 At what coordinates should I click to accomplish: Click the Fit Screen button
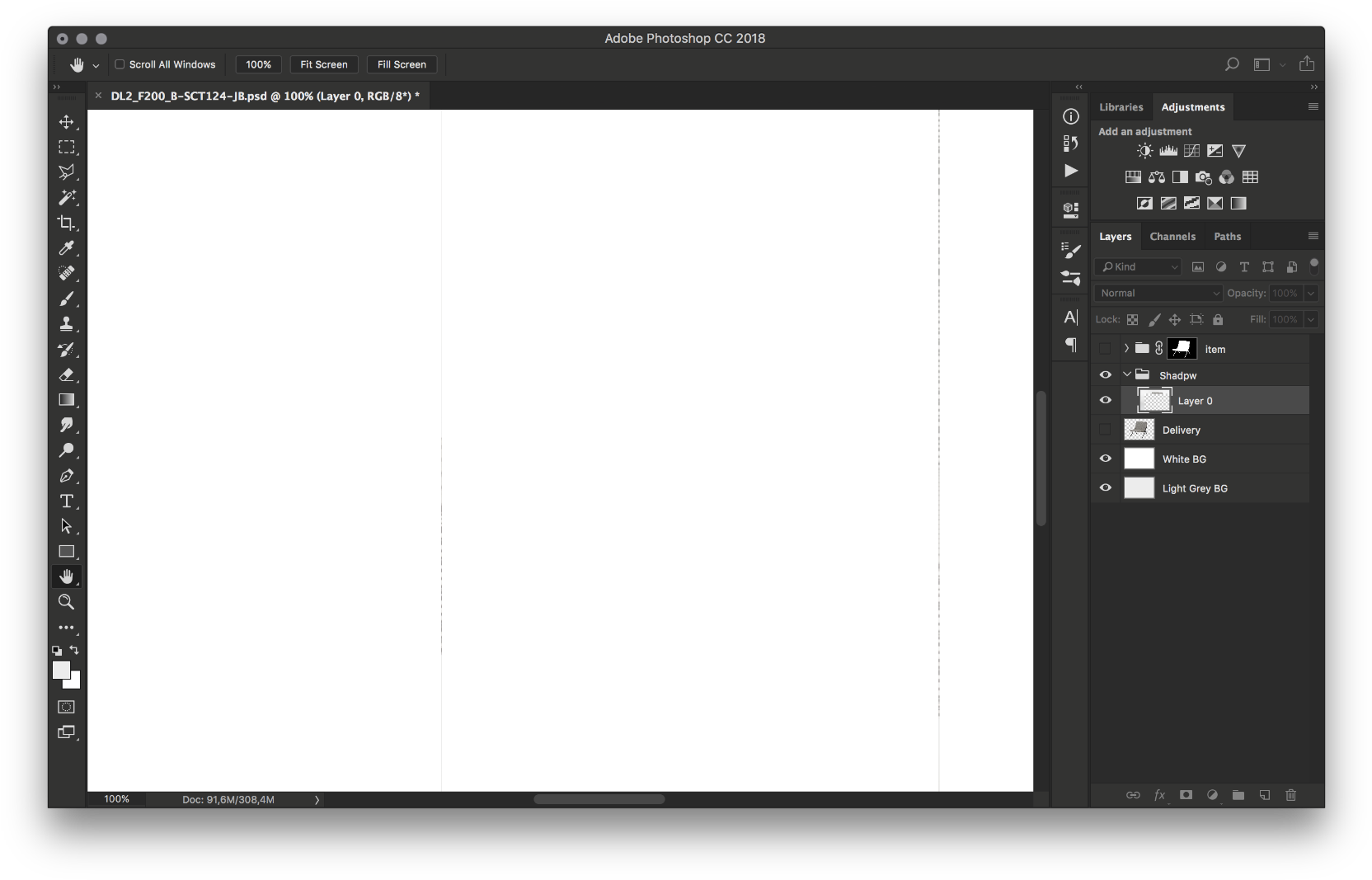pos(324,64)
